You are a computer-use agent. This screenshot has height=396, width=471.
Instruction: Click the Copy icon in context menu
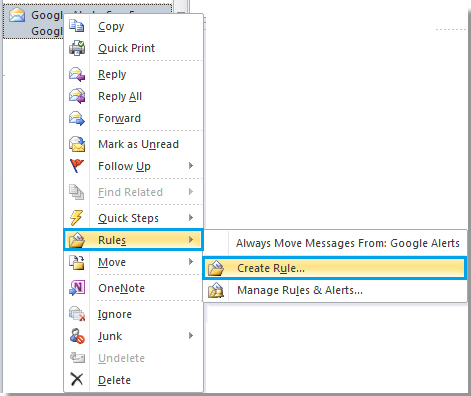pos(77,26)
